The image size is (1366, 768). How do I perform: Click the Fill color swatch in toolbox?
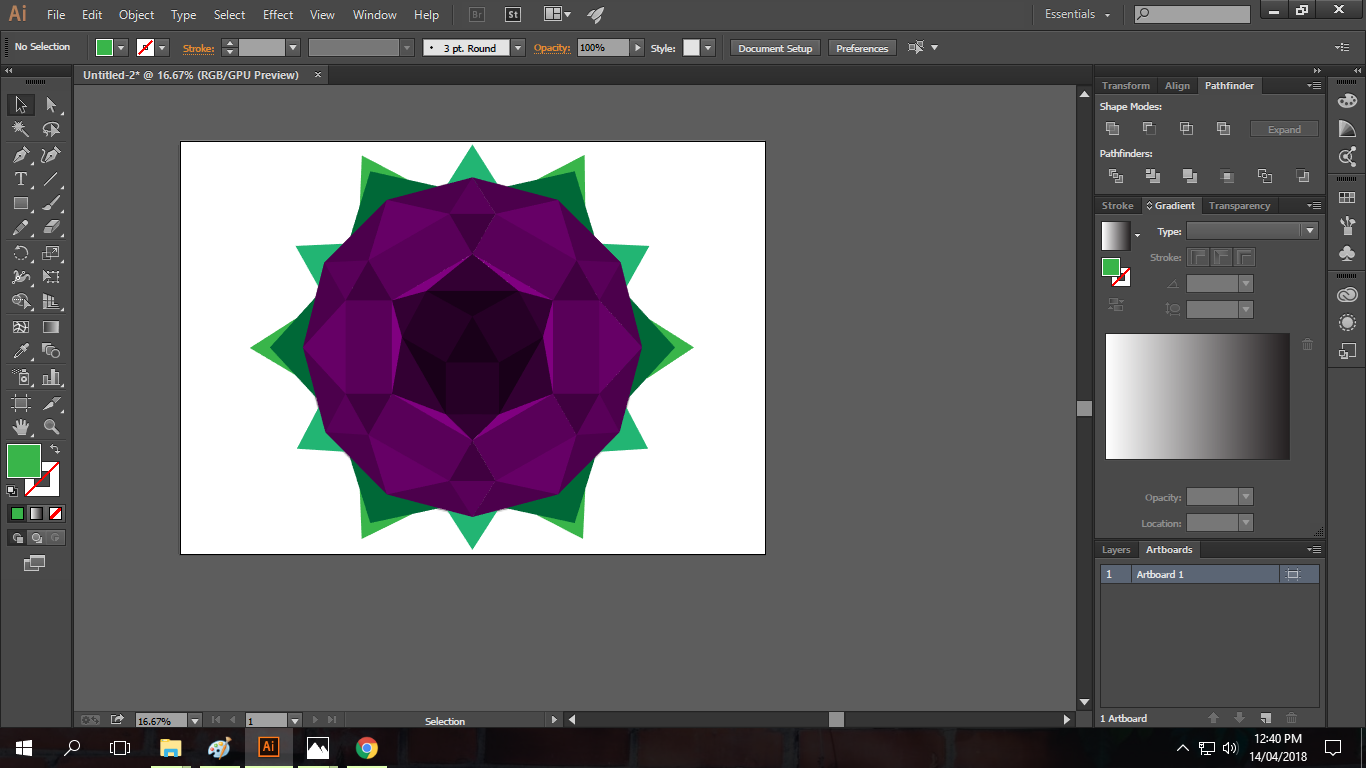pos(24,461)
